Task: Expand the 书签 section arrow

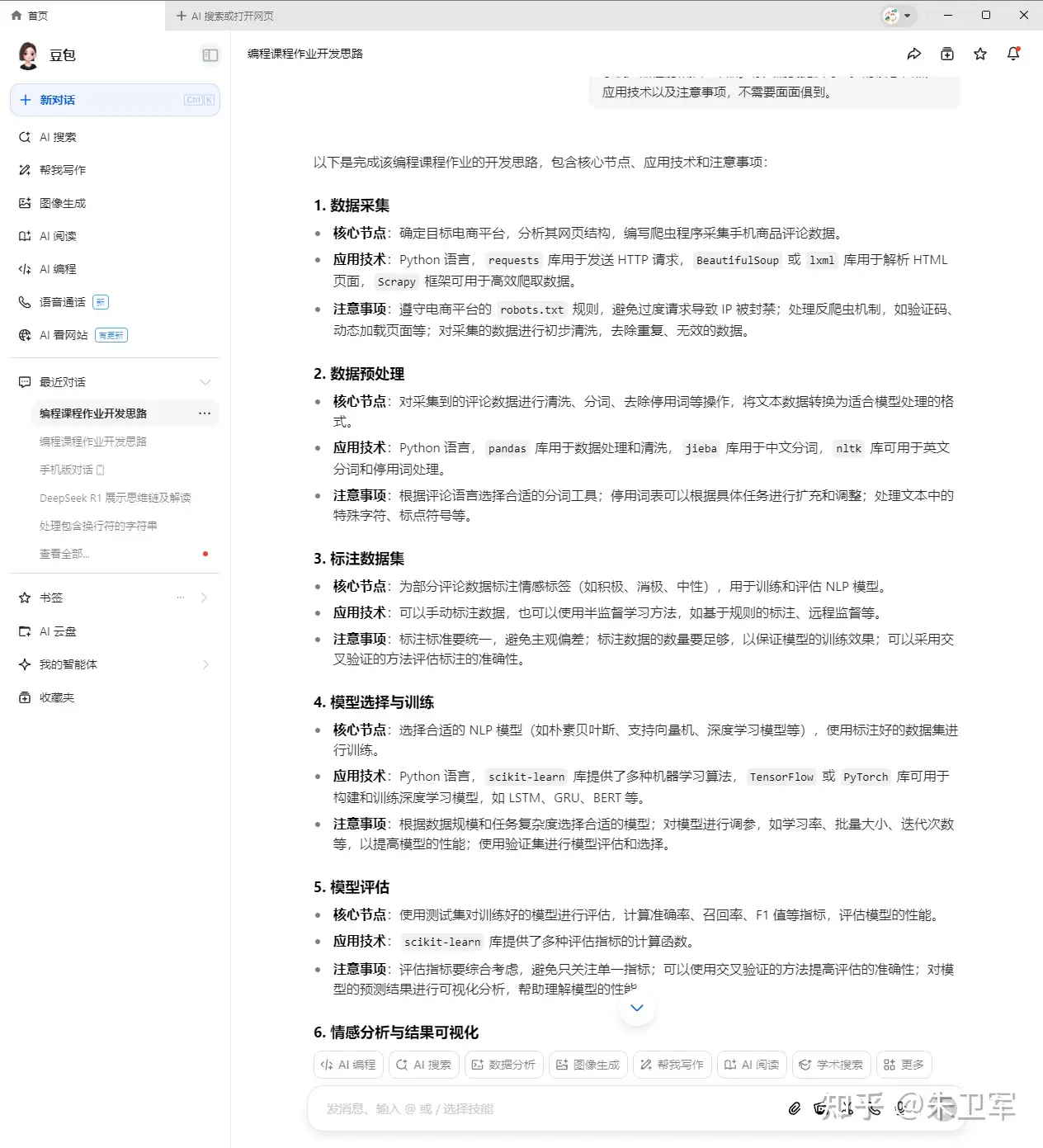Action: pyautogui.click(x=205, y=598)
